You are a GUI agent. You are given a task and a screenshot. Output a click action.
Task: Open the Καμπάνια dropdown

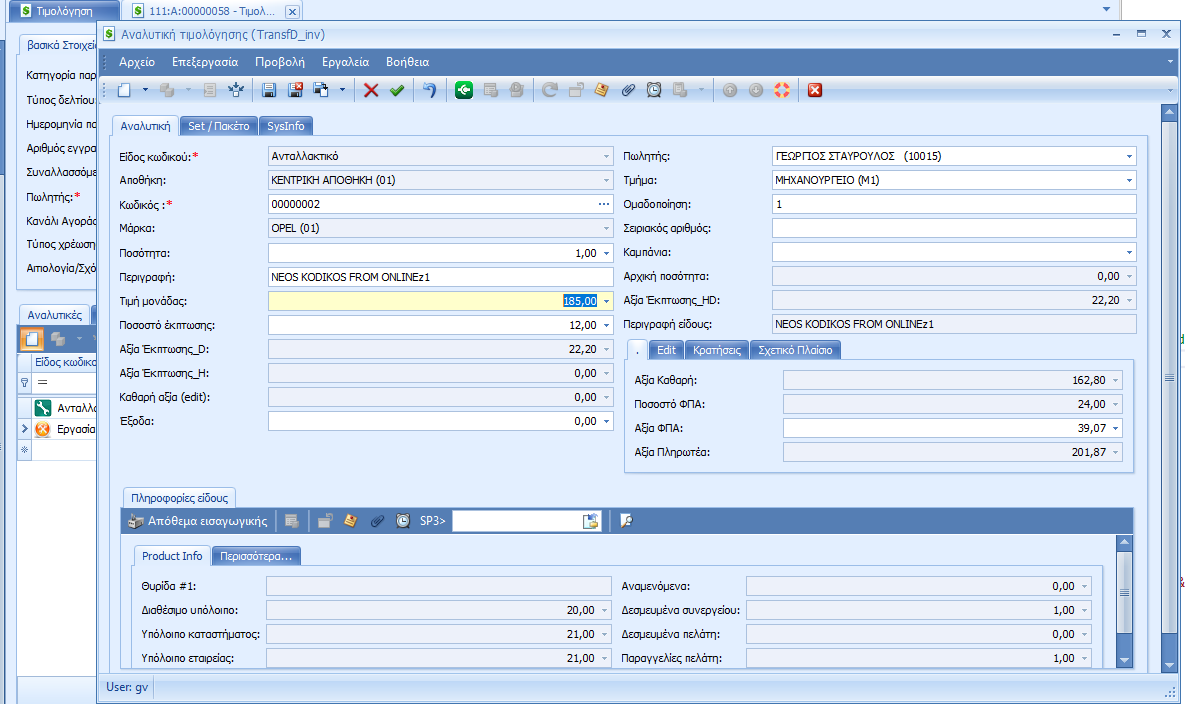pyautogui.click(x=1129, y=252)
